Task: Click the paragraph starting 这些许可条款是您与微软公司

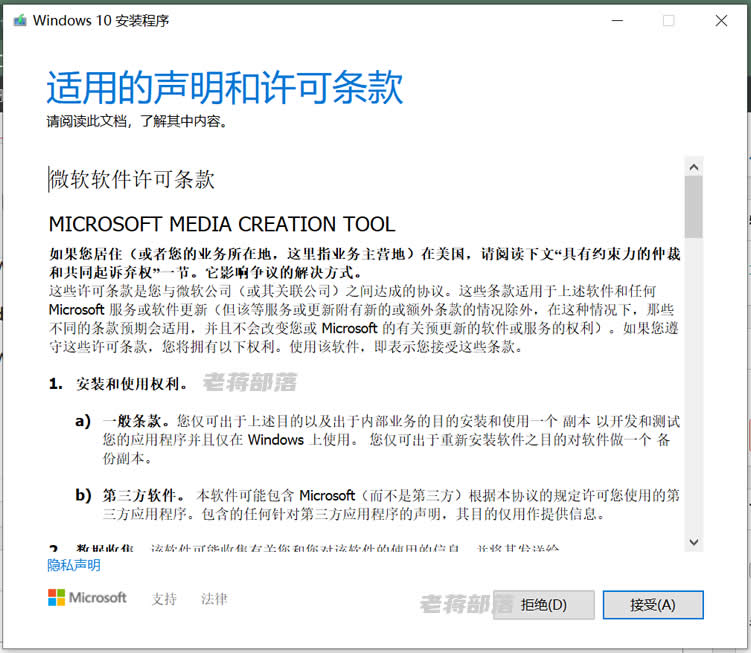Action: point(364,319)
